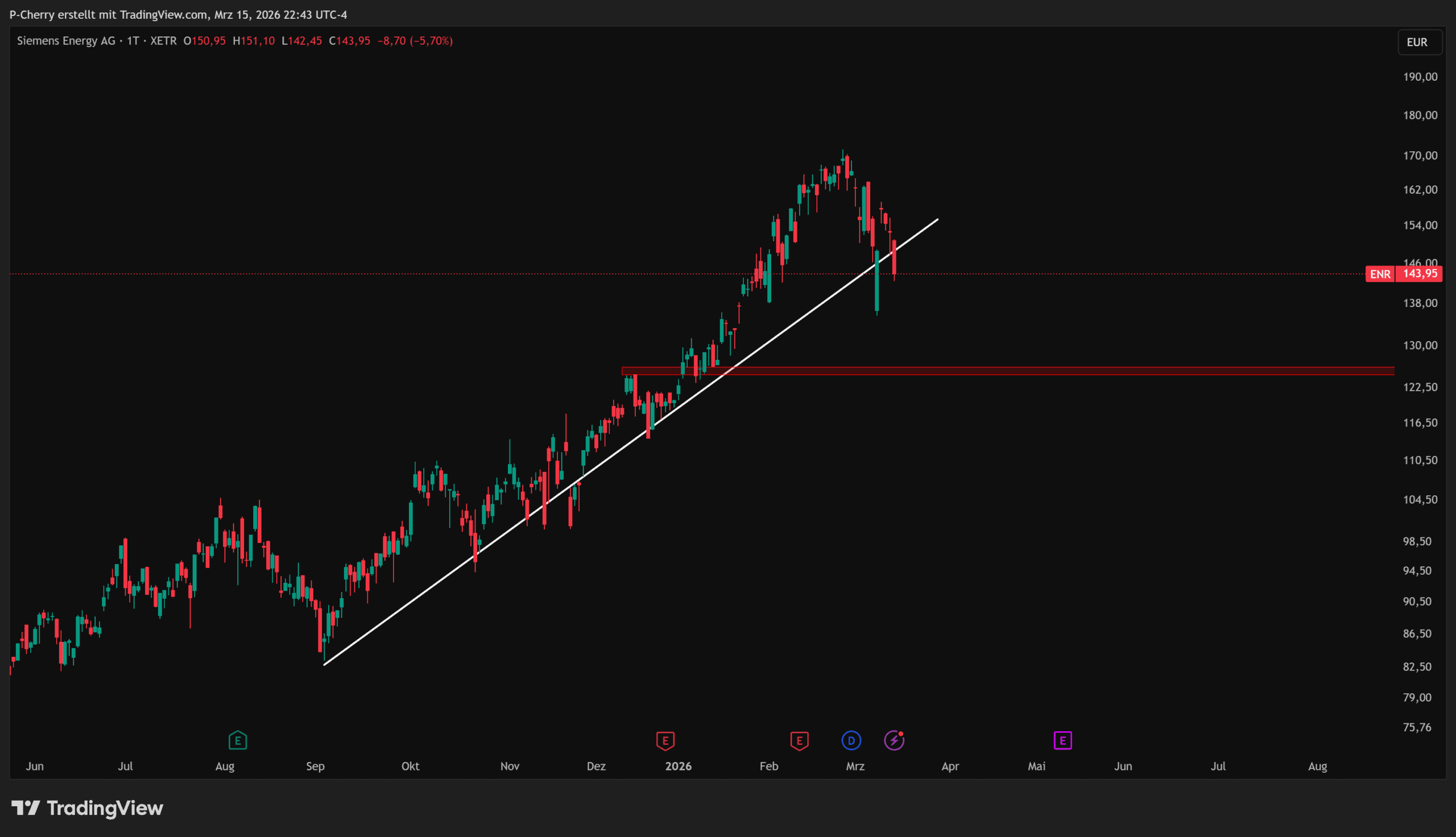
Task: Click the XETR exchange label
Action: (x=163, y=41)
